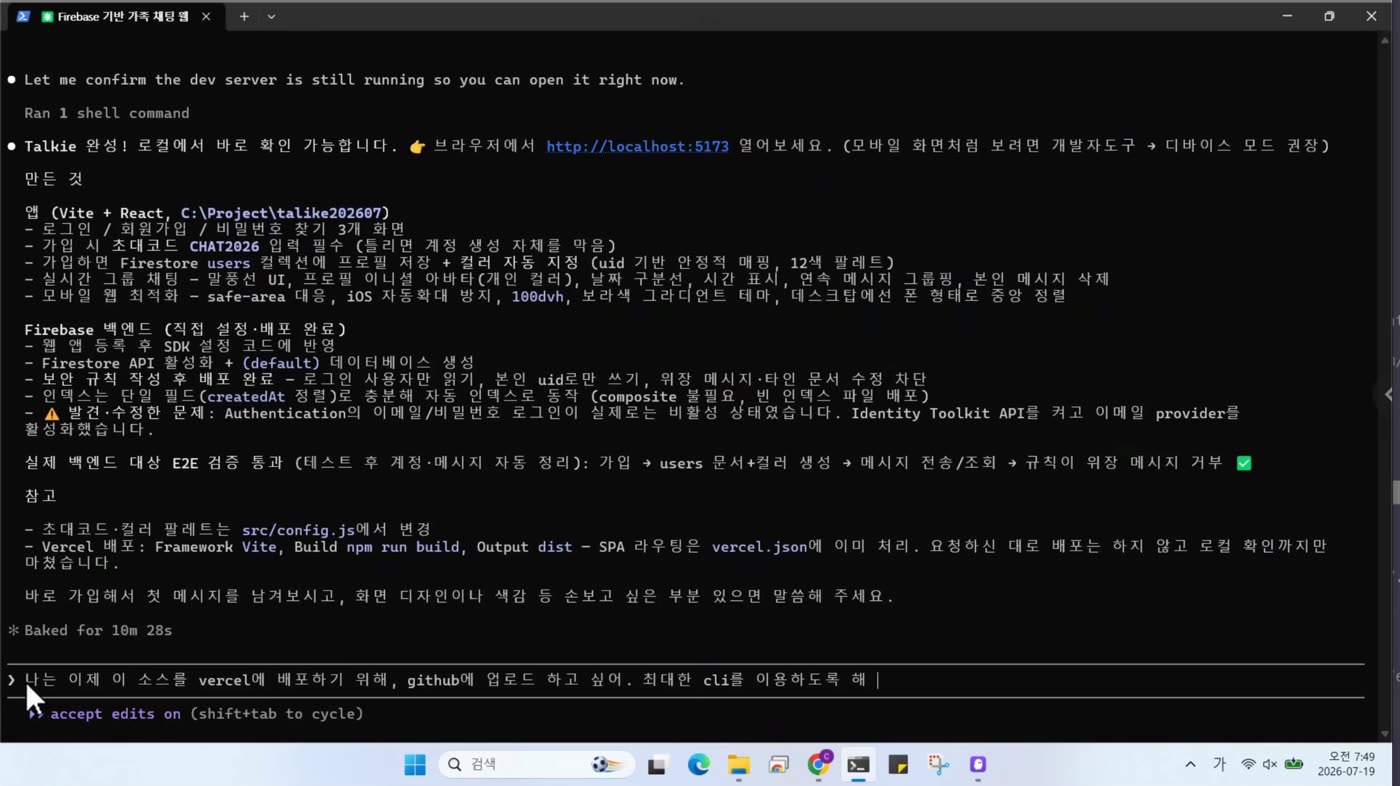The image size is (1400, 786).
Task: Click the side panel arrow at right edge
Action: click(x=1389, y=394)
